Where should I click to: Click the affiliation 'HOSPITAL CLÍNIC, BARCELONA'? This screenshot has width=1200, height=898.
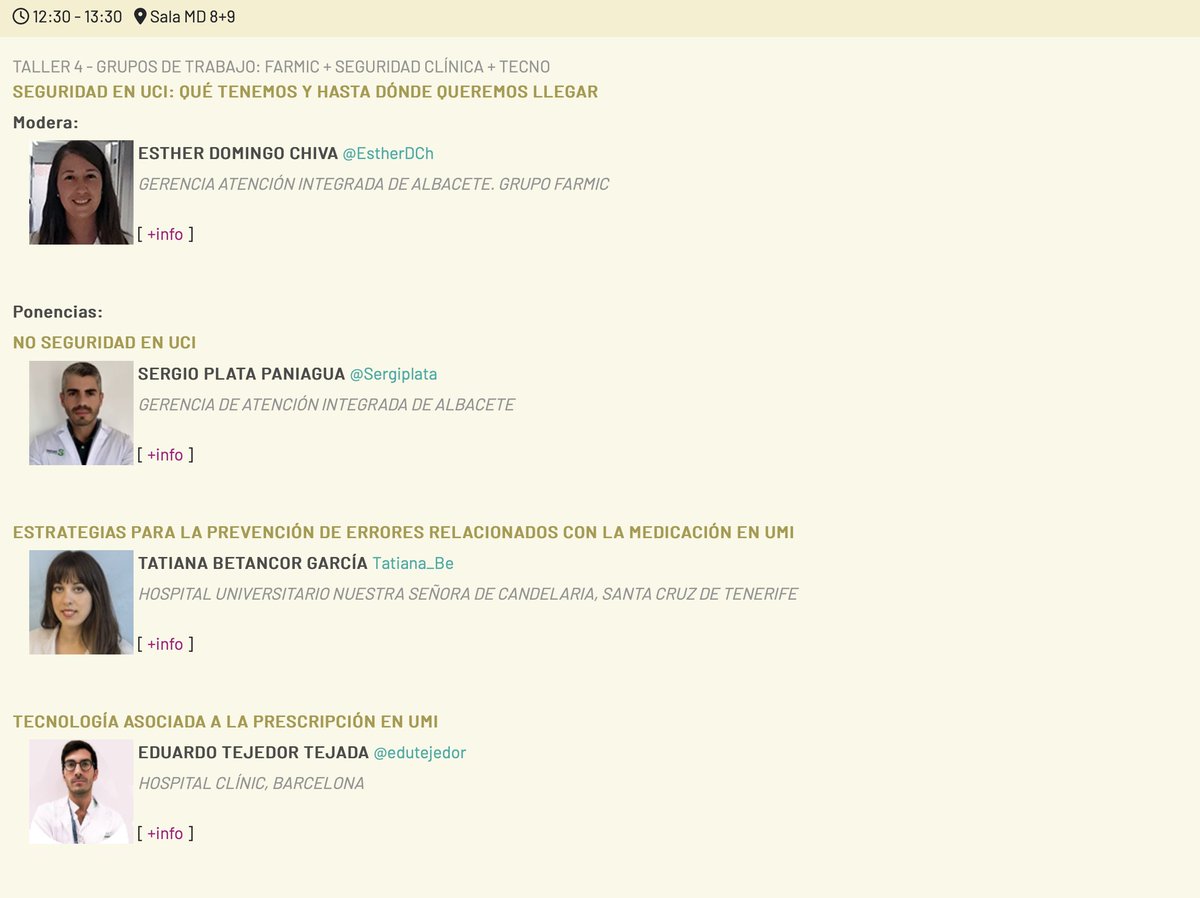[251, 783]
